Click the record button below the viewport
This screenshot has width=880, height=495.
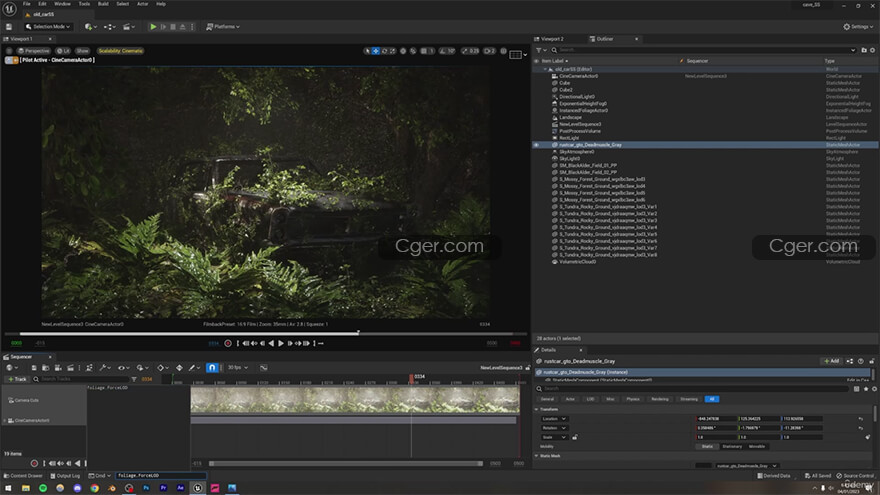pyautogui.click(x=228, y=343)
